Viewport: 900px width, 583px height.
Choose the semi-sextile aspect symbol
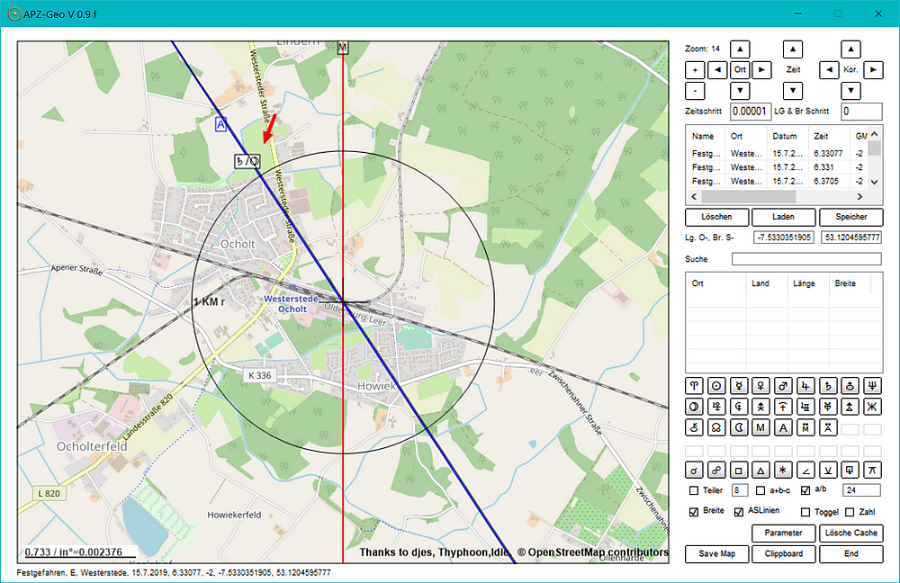(x=828, y=471)
